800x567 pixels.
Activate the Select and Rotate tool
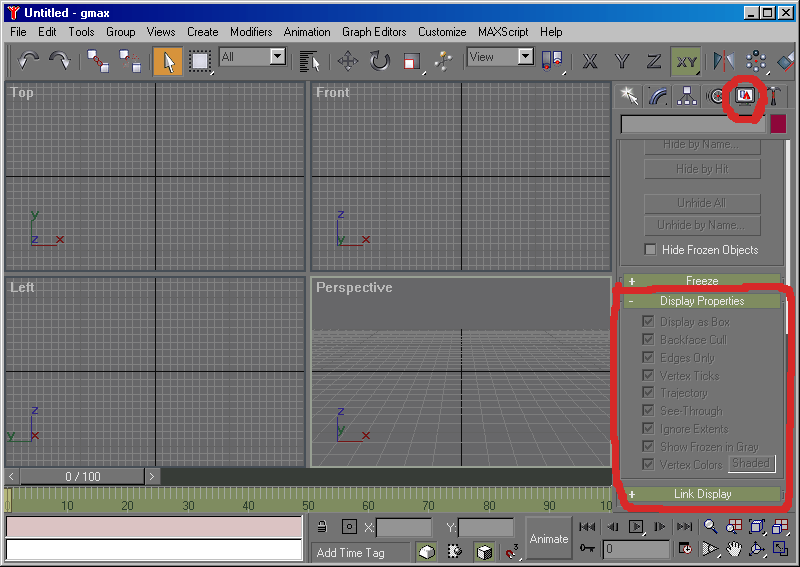pos(380,61)
